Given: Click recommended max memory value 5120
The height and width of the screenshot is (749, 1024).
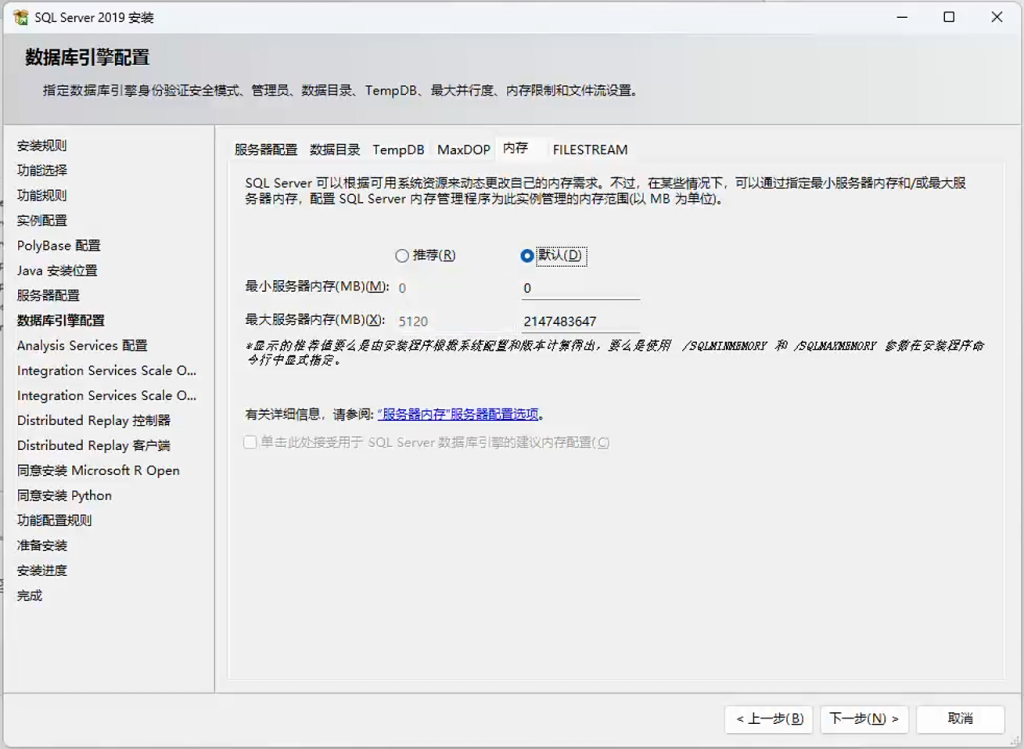Looking at the screenshot, I should click(413, 321).
